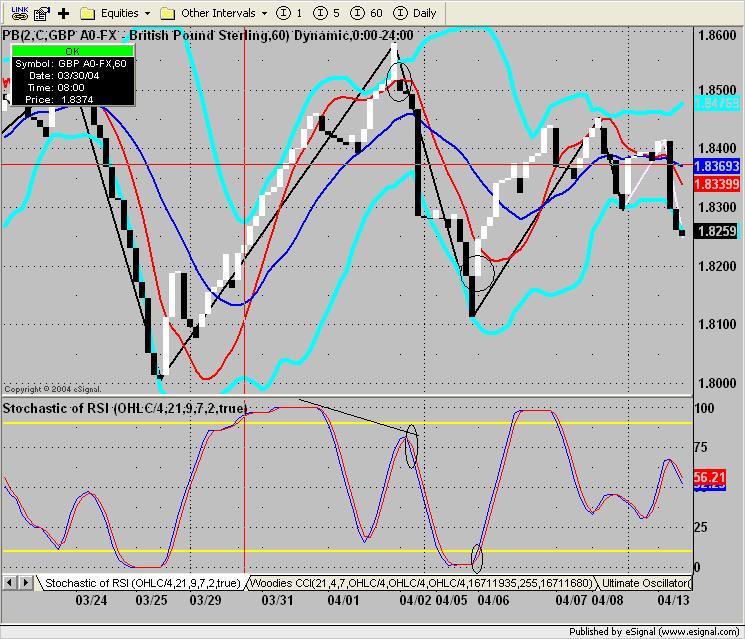Click the Date 03/30/04 row in data box
Viewport: 745px width, 639px height.
click(x=64, y=76)
